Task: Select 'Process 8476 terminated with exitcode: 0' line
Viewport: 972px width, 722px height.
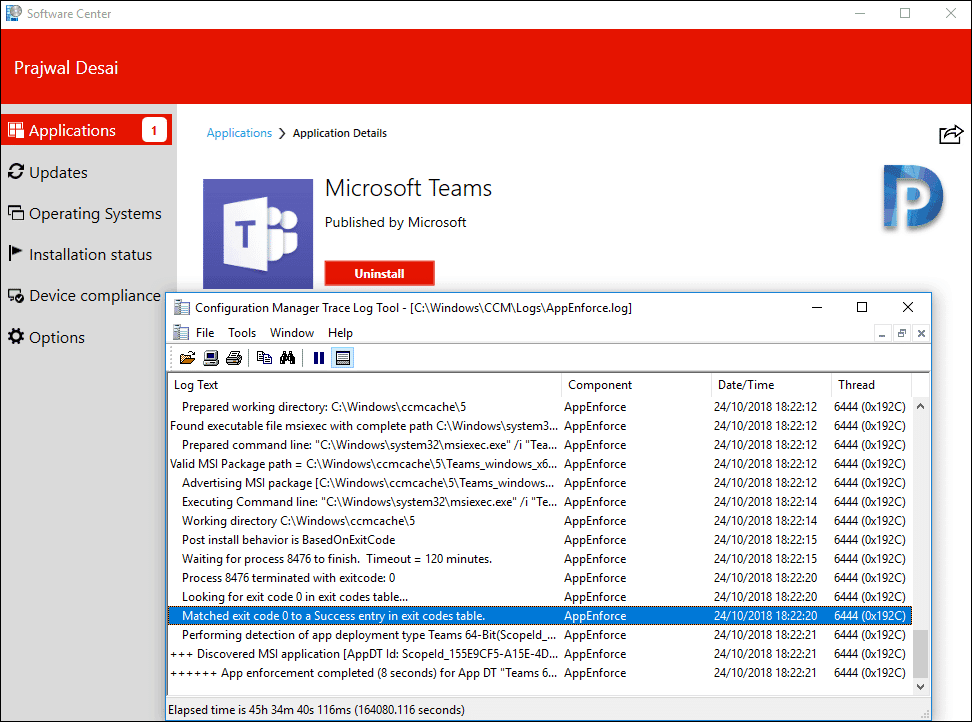Action: pyautogui.click(x=540, y=578)
